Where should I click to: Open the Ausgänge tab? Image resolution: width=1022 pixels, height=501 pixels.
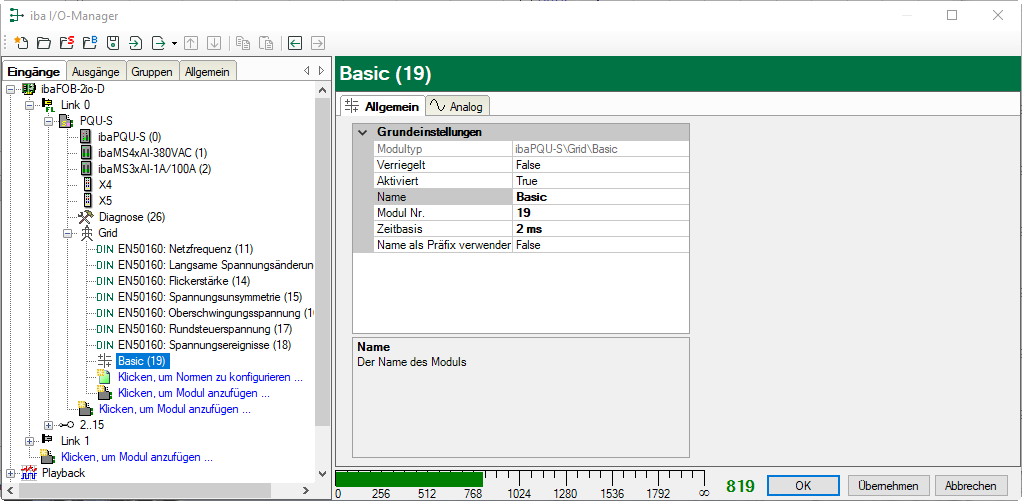pos(95,72)
